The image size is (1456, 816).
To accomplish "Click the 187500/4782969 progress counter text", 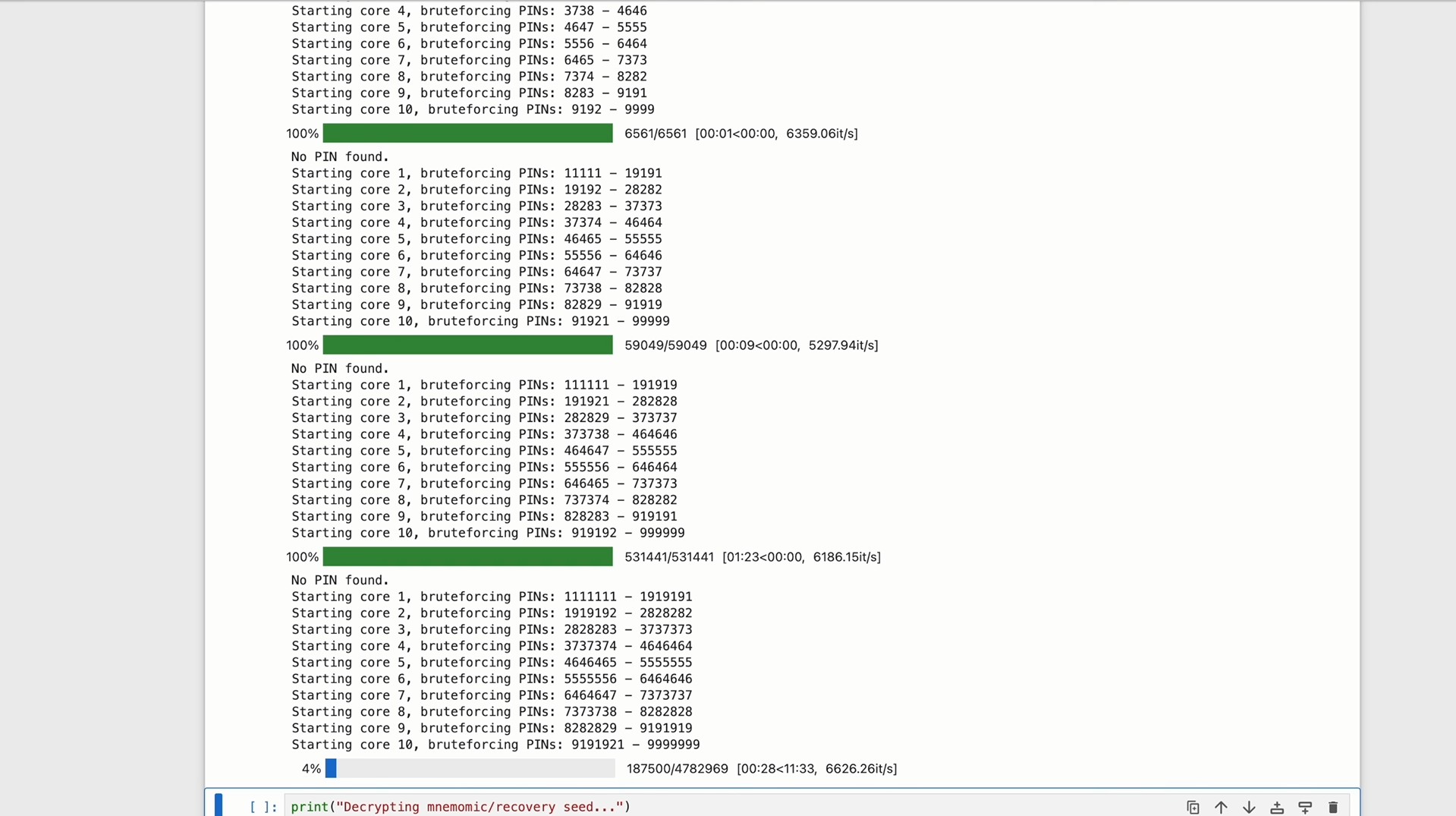I will point(677,769).
